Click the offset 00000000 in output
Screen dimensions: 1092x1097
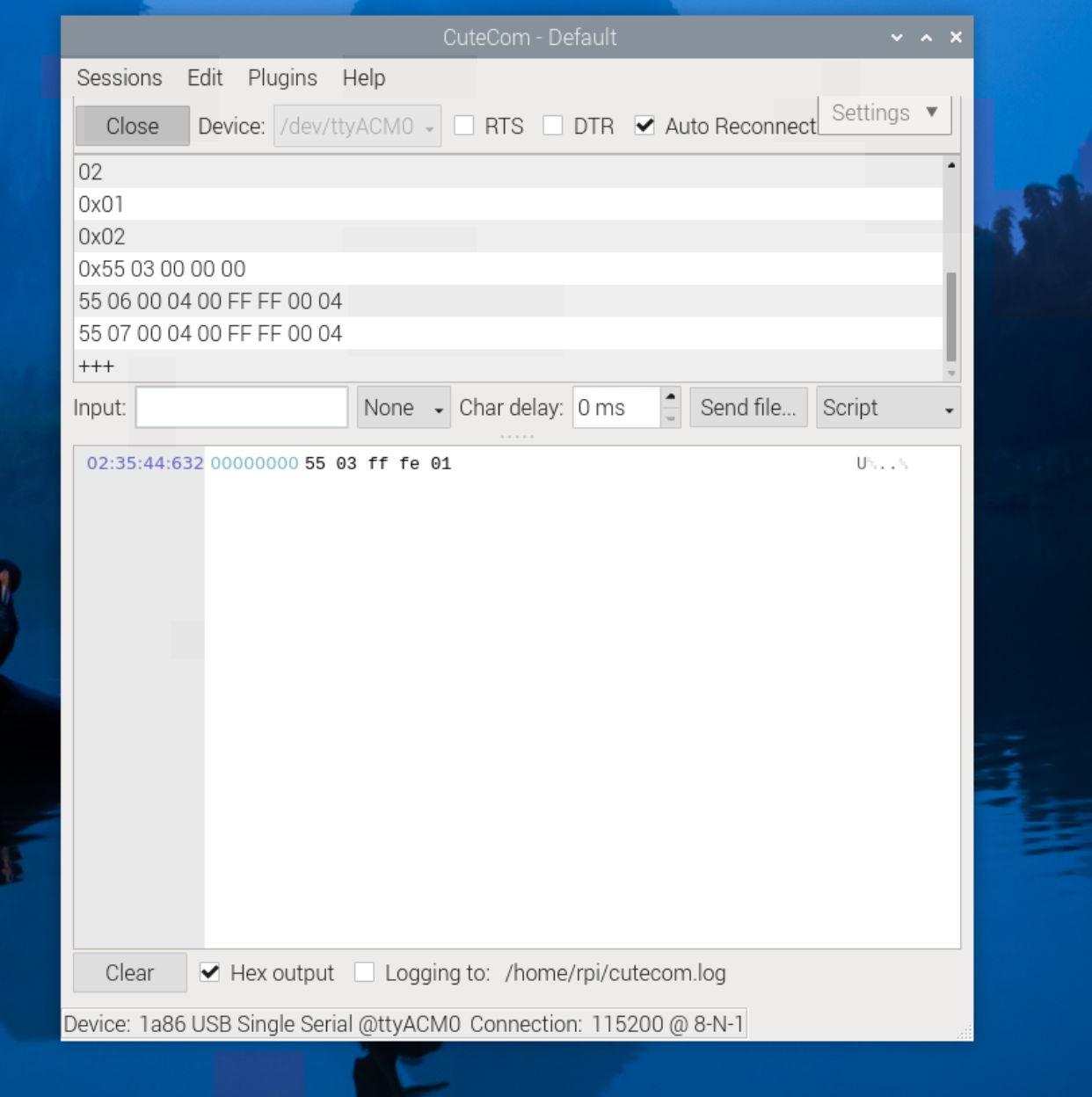point(254,463)
